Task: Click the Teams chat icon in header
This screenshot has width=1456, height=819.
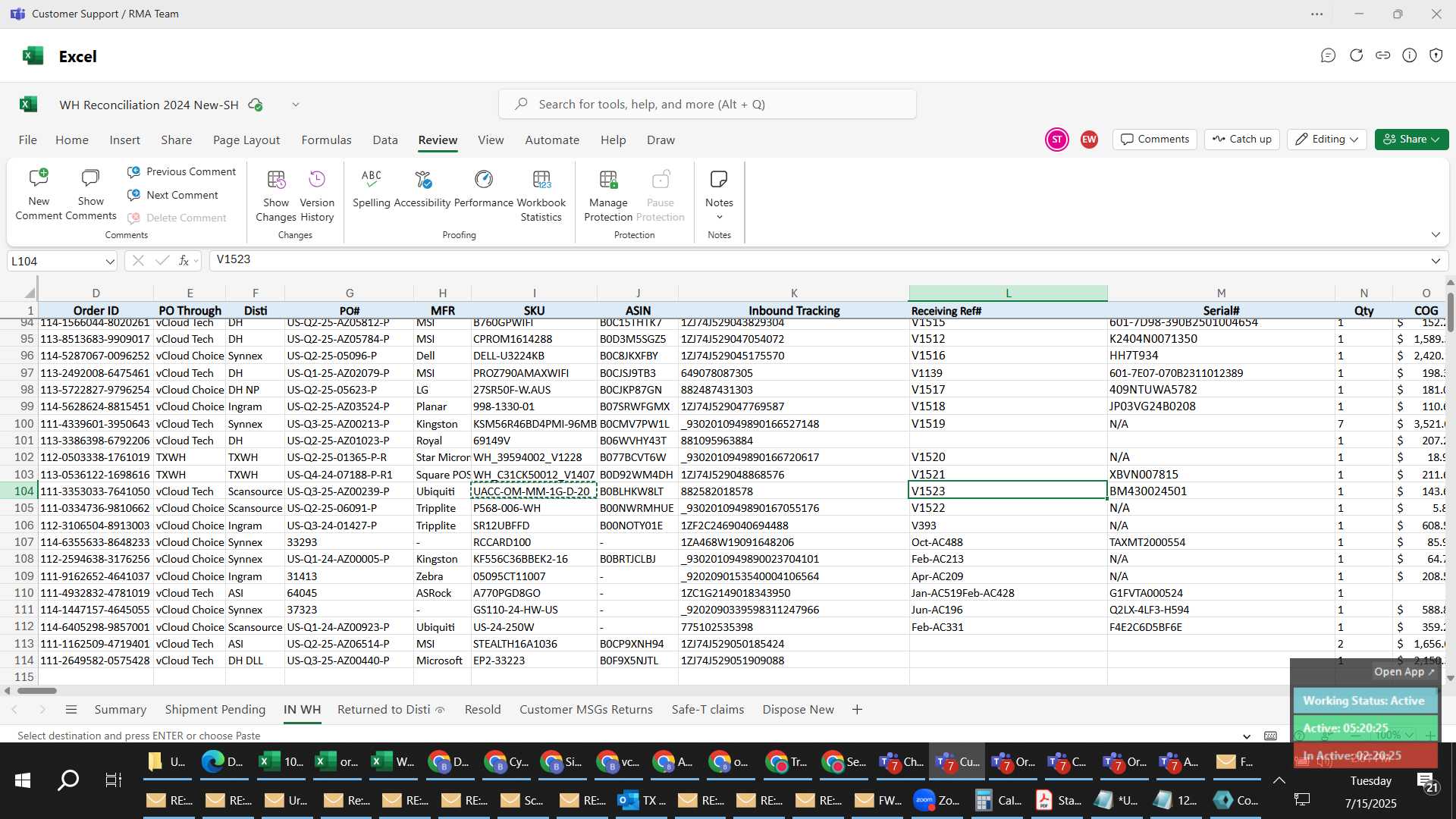Action: (x=1328, y=55)
